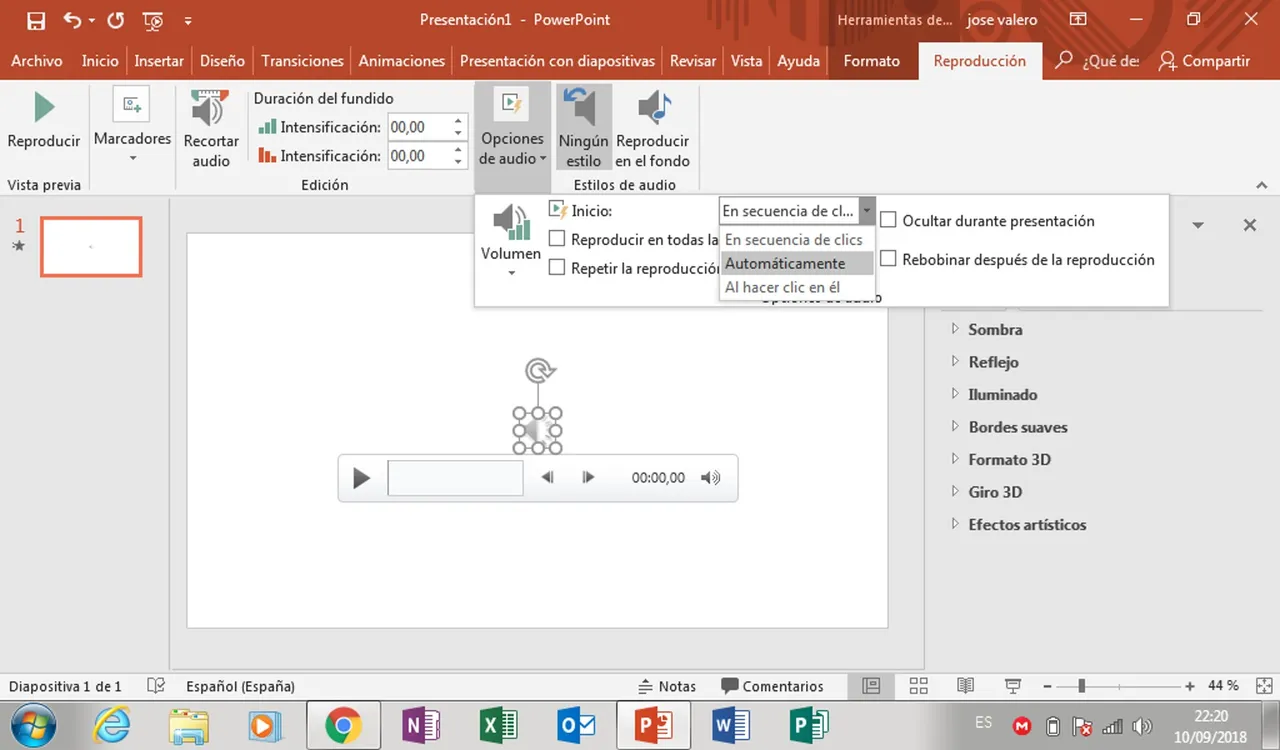This screenshot has width=1280, height=750.
Task: Choose Reproducir en el fondo style
Action: click(652, 128)
